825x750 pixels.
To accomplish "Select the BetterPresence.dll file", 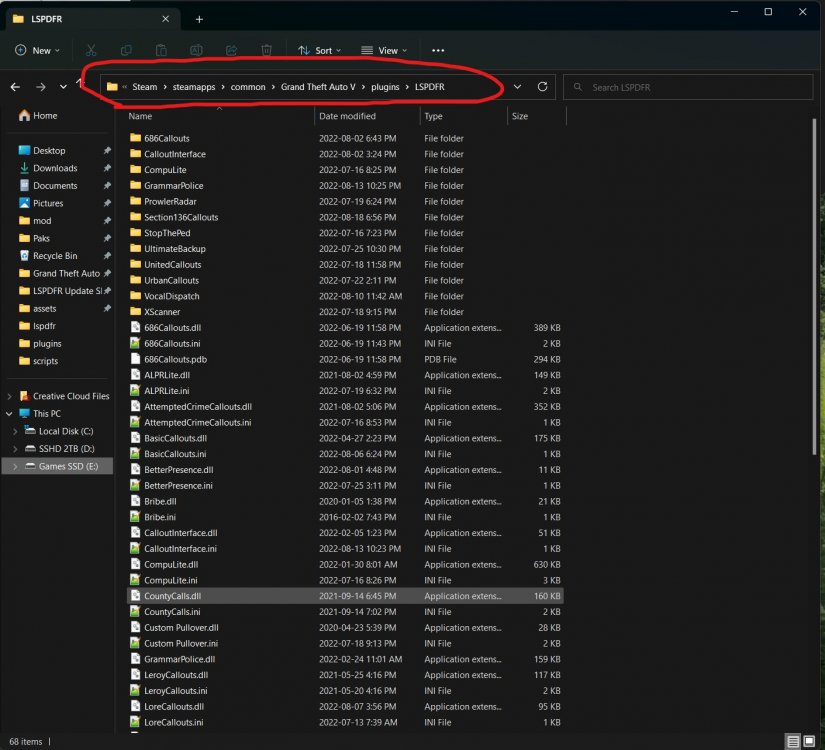I will click(x=345, y=469).
